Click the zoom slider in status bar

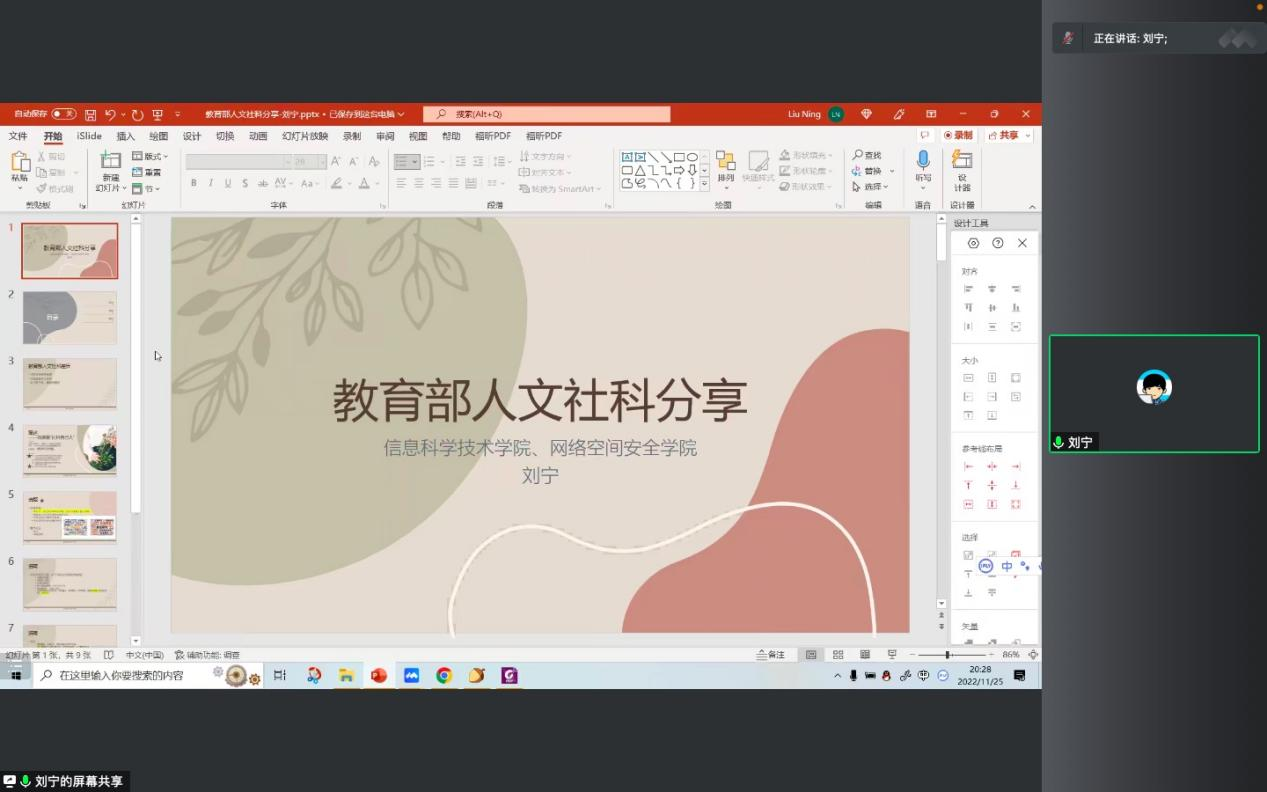[947, 655]
